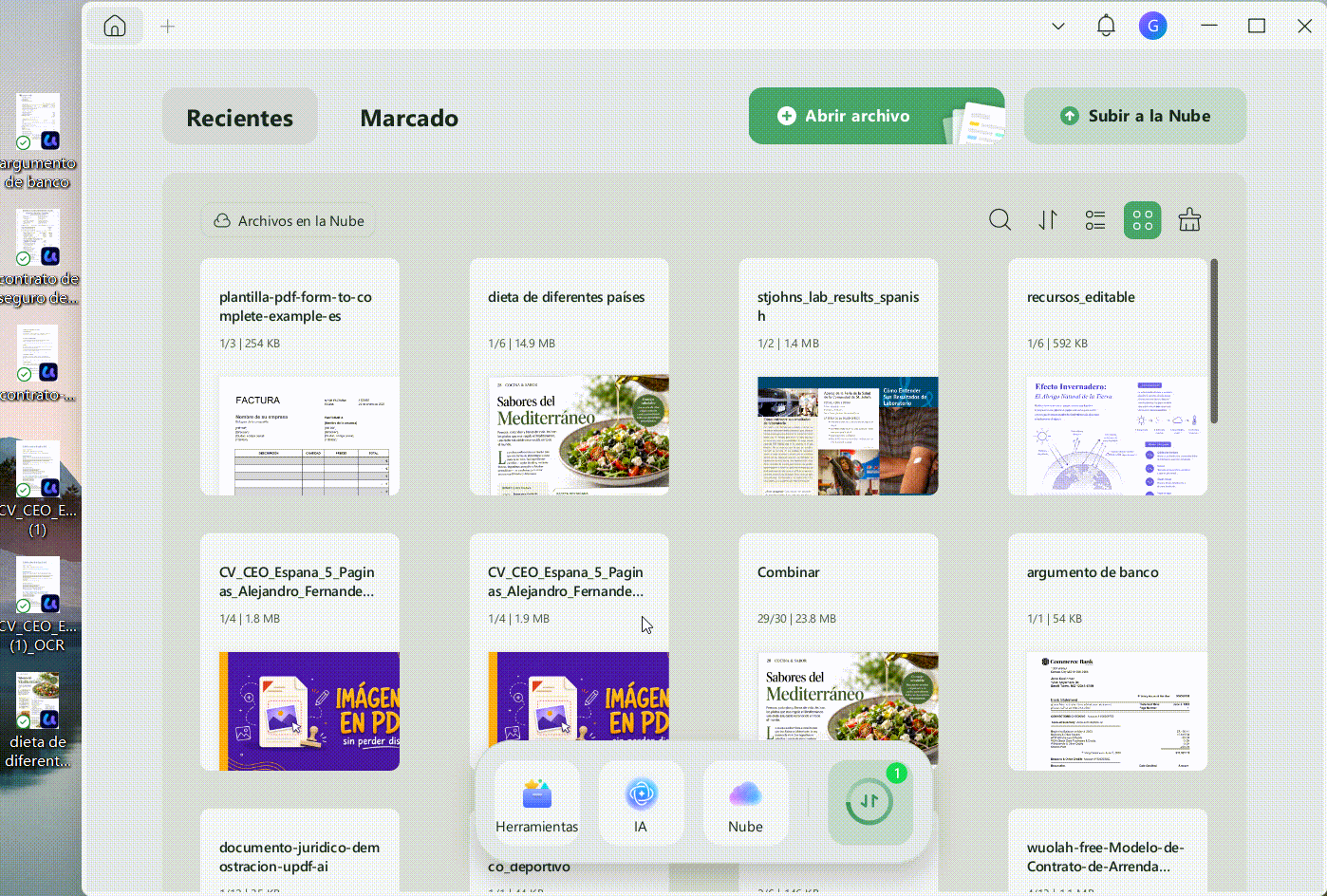Click the documento-juridico-demostracion-updf-ai title
The width and height of the screenshot is (1327, 896).
tap(299, 856)
